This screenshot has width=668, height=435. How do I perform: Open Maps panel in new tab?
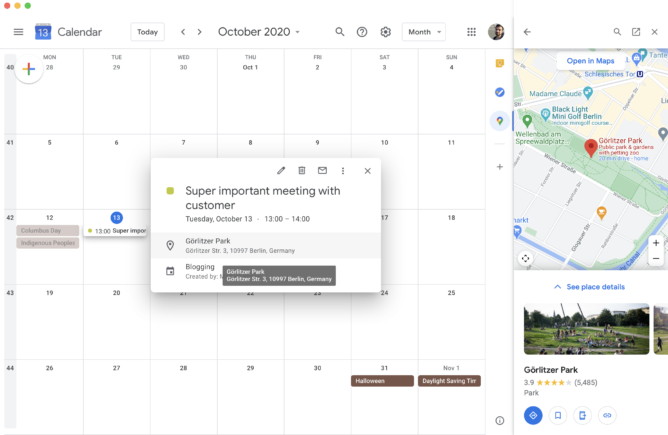(636, 32)
